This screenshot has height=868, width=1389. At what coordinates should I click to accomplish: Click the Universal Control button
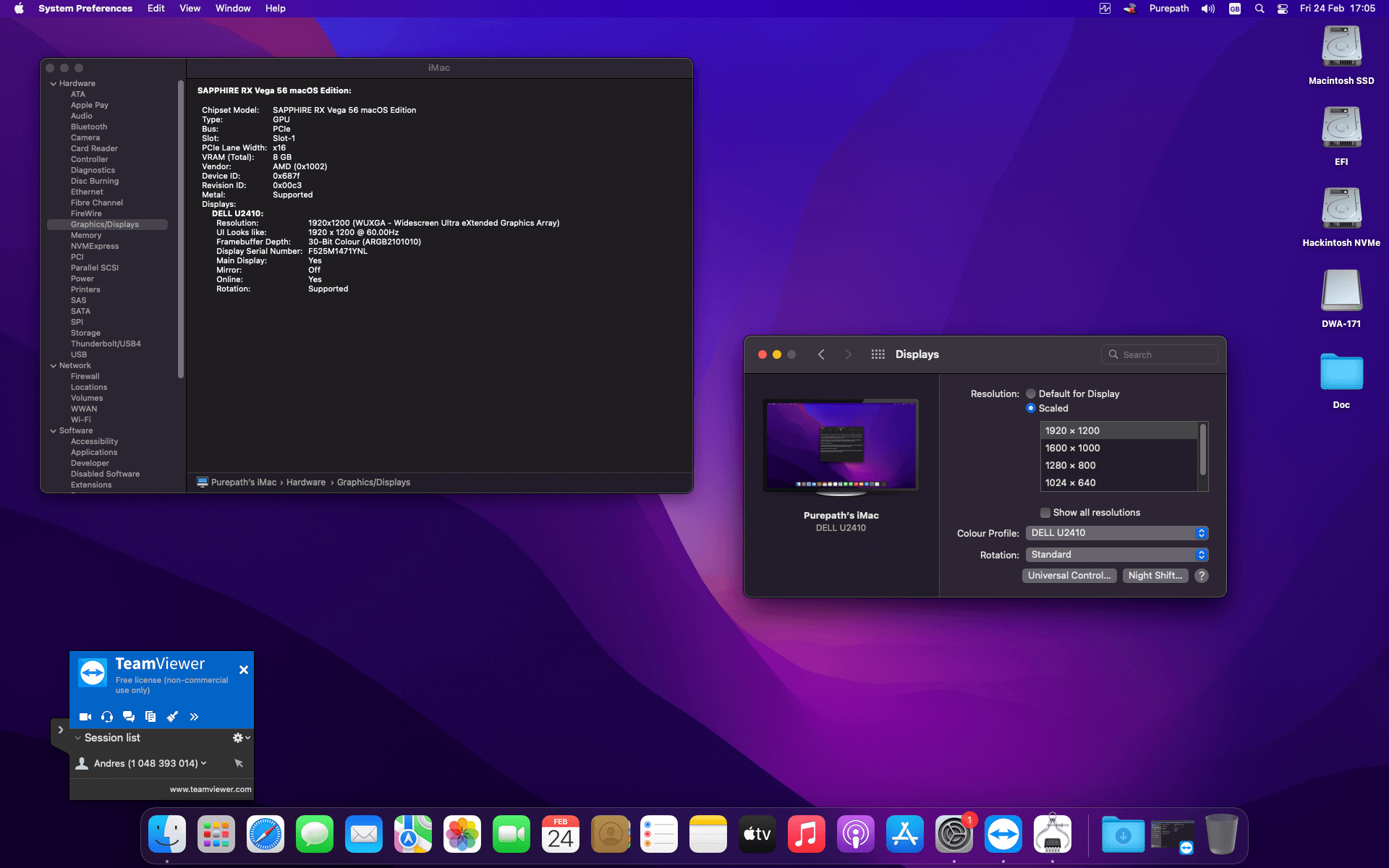(1069, 576)
